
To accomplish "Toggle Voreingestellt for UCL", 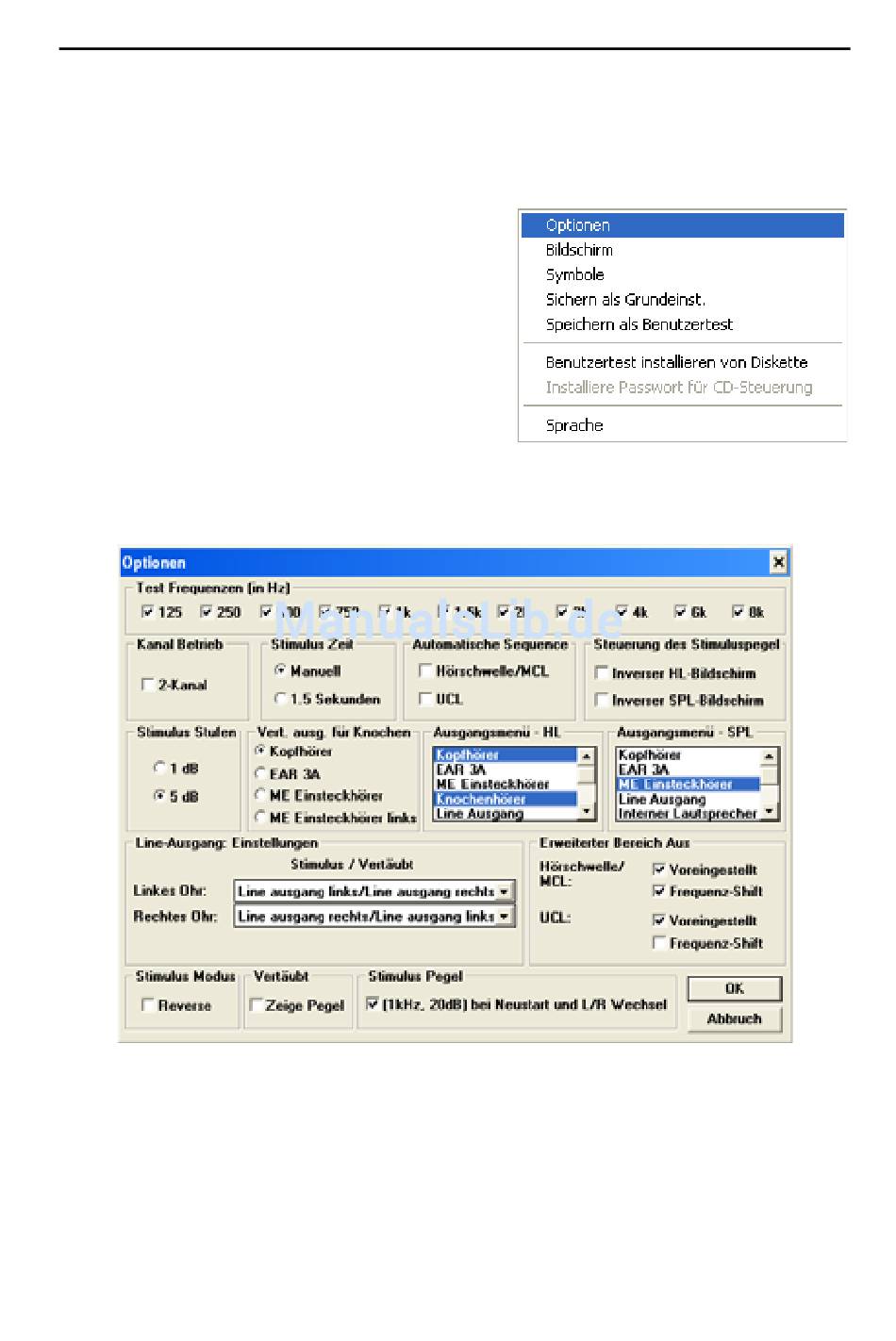I will (659, 920).
